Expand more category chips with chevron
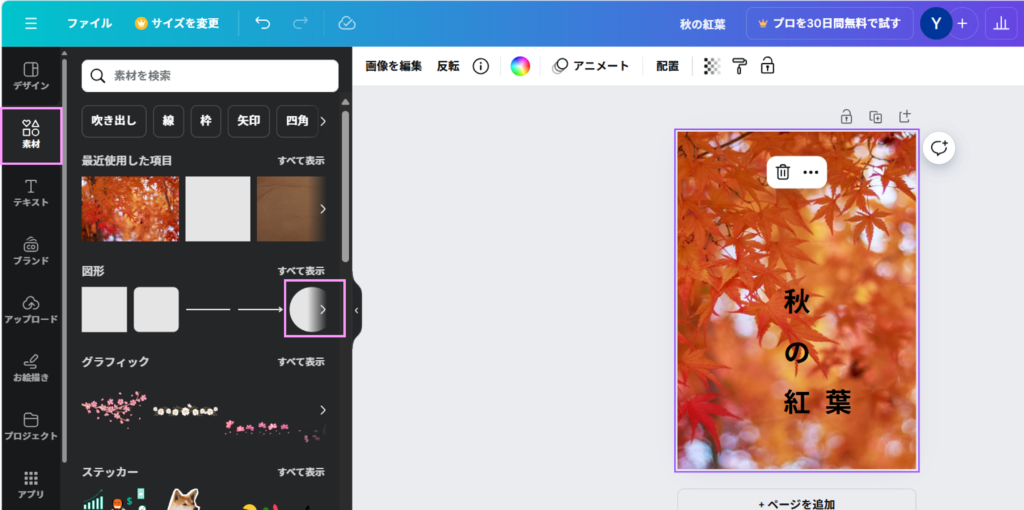The height and width of the screenshot is (510, 1024). 323,121
